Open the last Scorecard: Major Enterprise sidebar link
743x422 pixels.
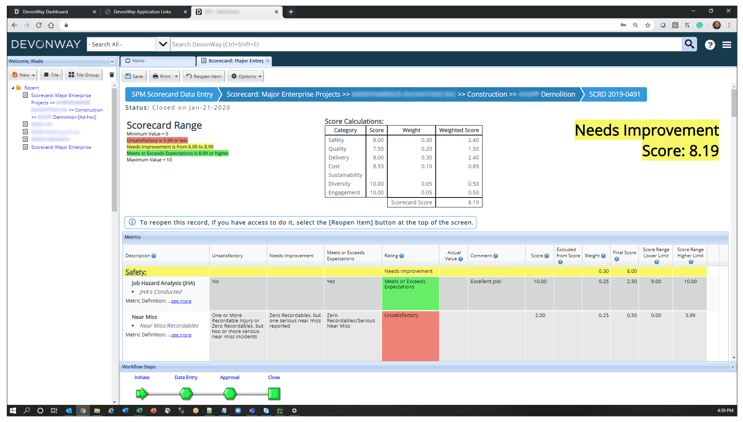(61, 147)
